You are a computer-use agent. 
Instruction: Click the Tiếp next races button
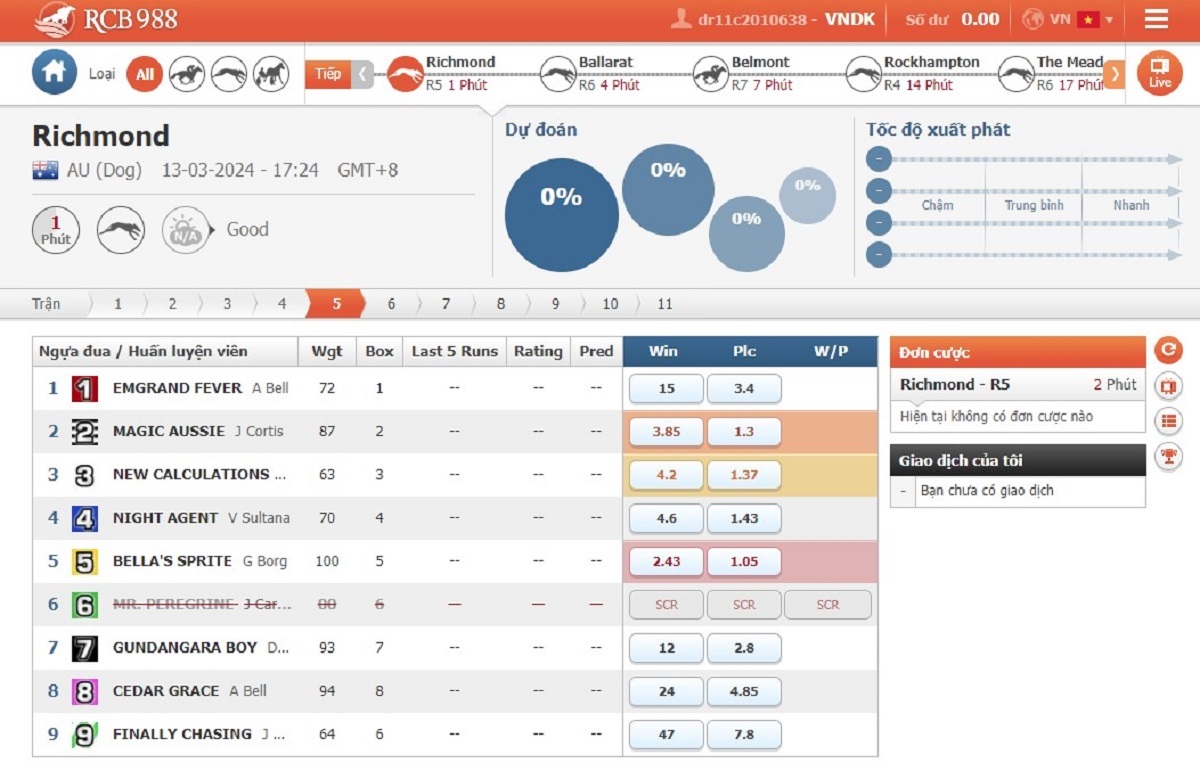point(328,74)
